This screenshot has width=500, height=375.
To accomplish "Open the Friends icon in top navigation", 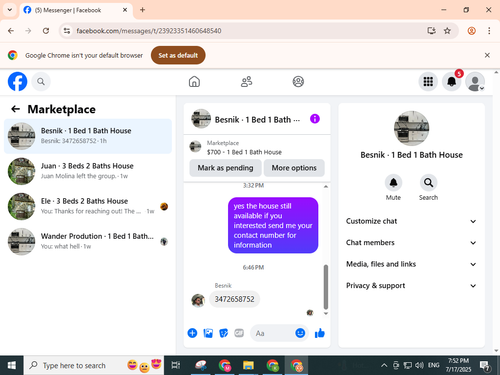I will pyautogui.click(x=246, y=81).
